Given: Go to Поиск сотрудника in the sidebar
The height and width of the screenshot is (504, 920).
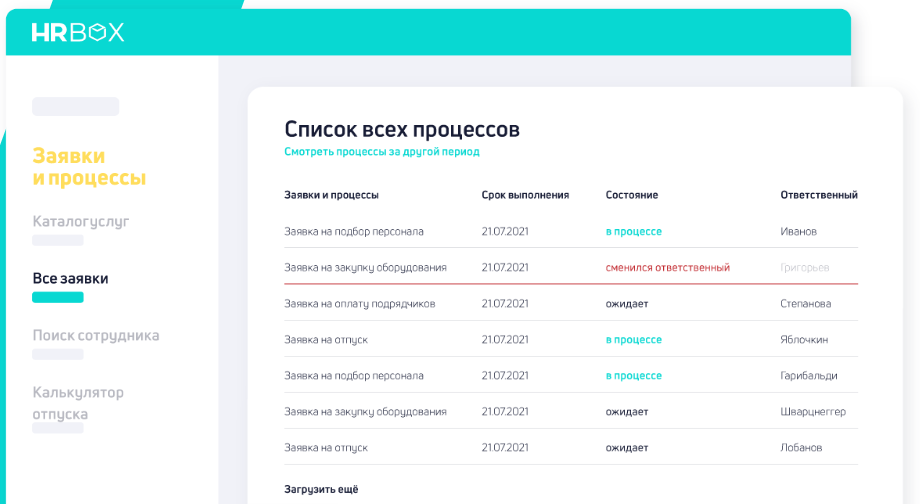Looking at the screenshot, I should click(x=96, y=335).
